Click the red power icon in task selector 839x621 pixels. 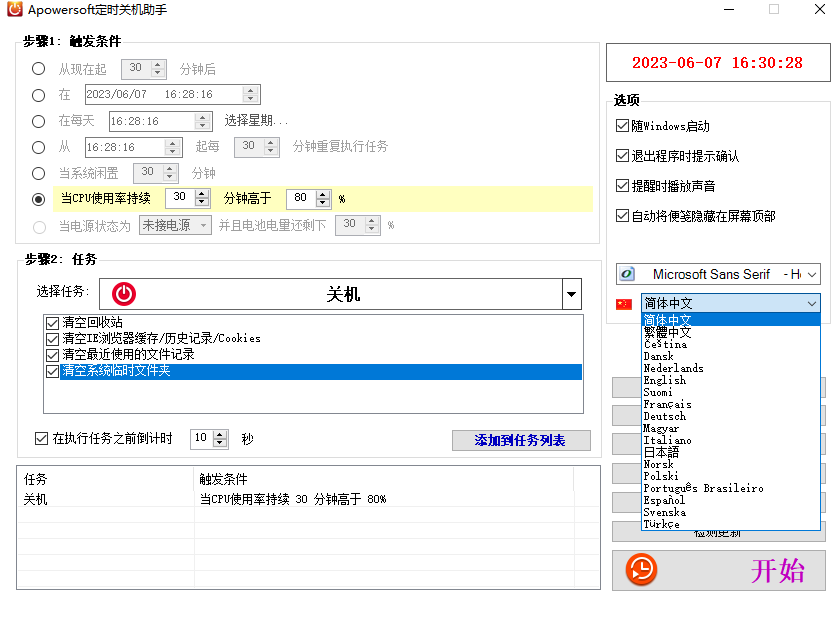coord(124,294)
